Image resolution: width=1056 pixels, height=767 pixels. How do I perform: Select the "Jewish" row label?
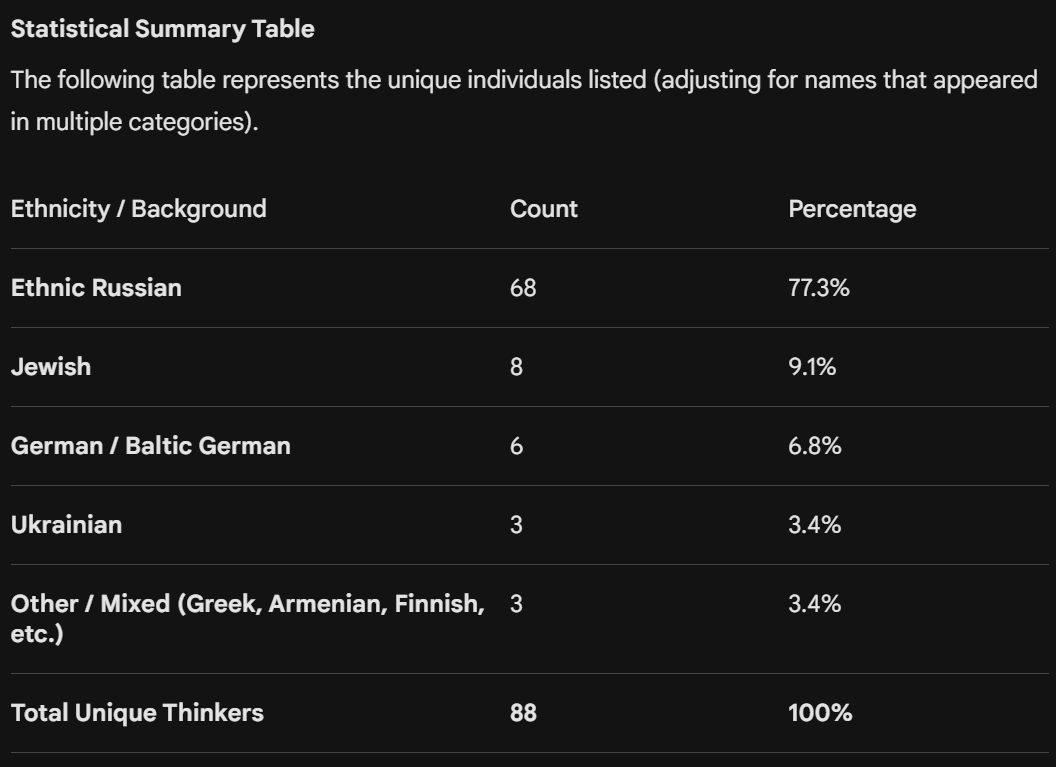point(51,367)
